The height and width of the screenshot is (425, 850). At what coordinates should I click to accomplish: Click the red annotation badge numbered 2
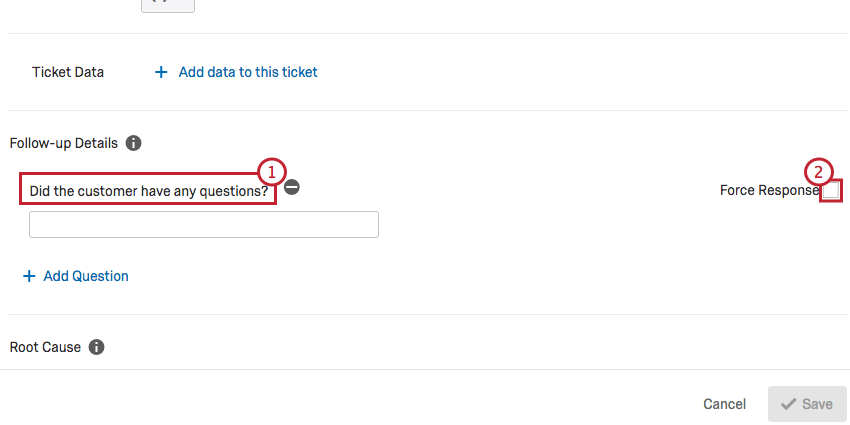pyautogui.click(x=818, y=170)
